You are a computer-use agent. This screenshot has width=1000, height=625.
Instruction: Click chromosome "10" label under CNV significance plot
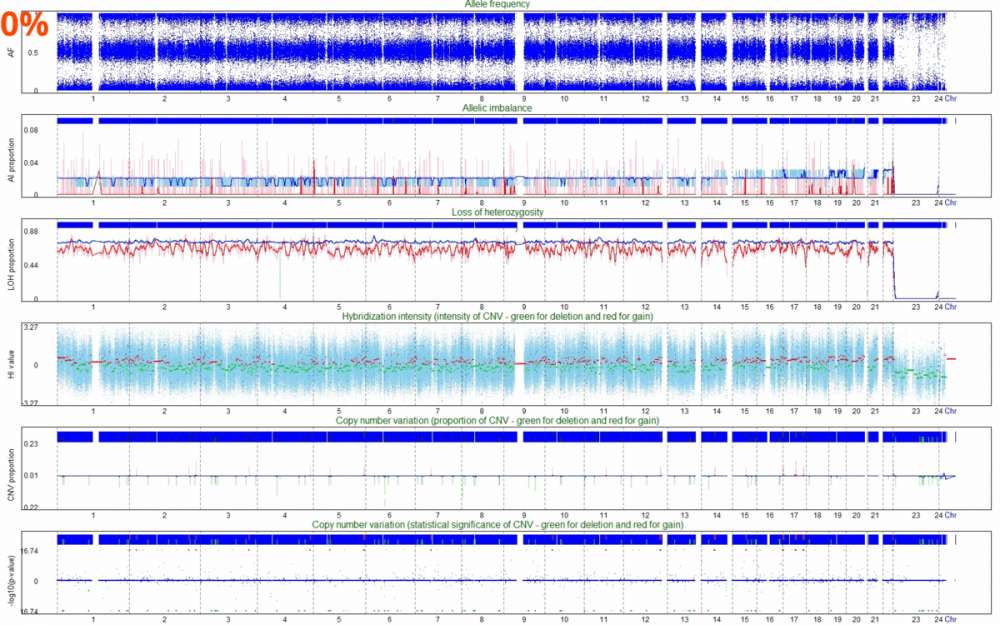564,619
